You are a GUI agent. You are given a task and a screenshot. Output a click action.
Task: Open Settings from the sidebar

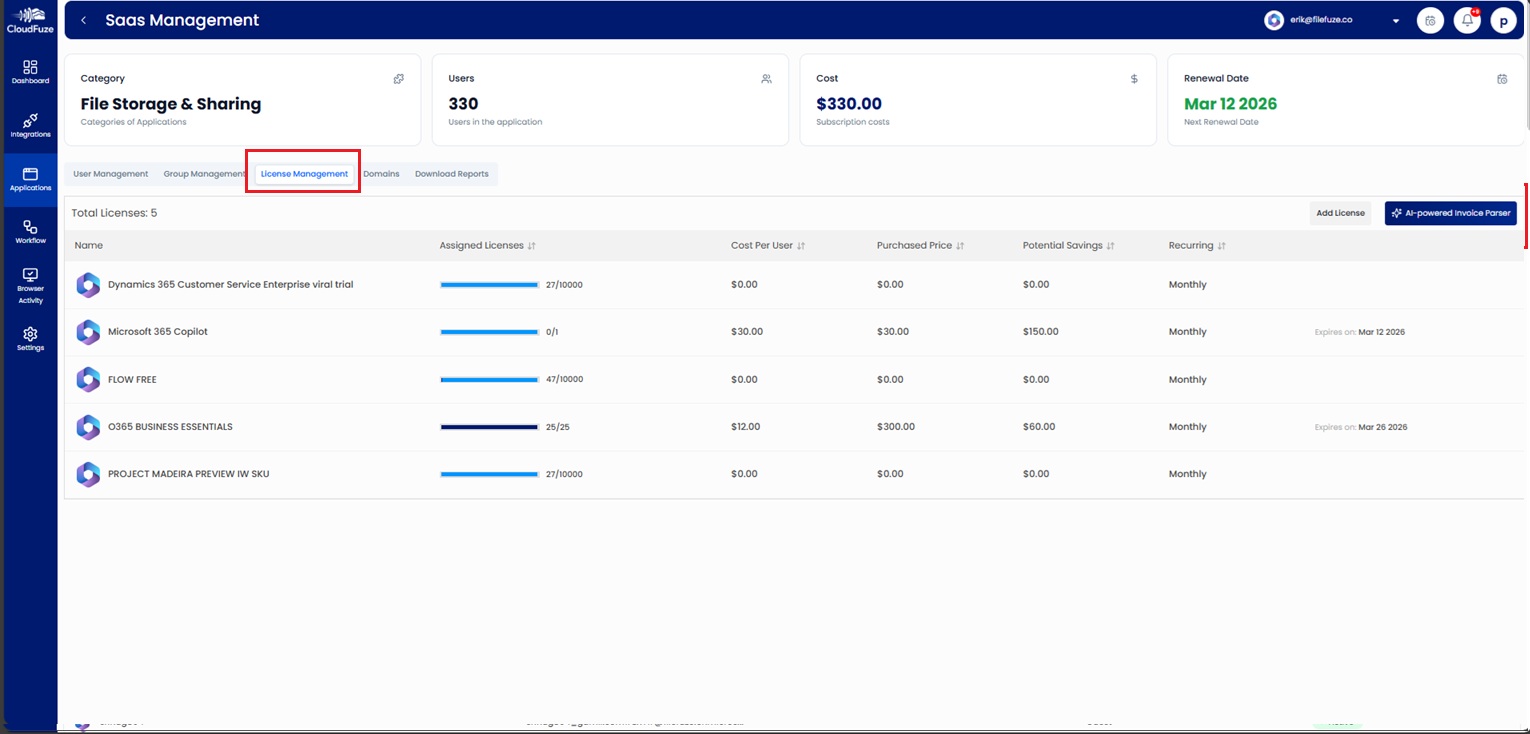[29, 341]
